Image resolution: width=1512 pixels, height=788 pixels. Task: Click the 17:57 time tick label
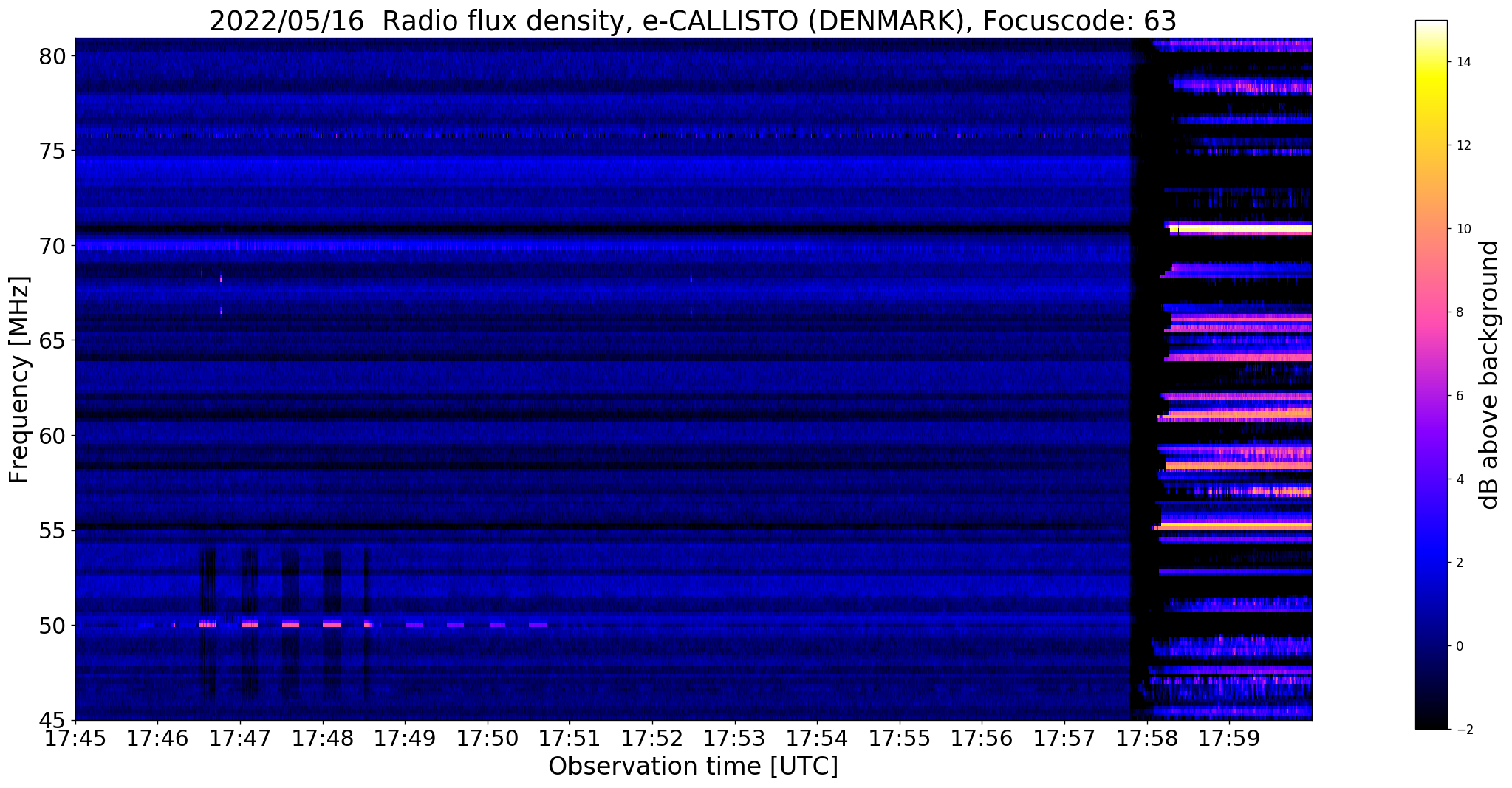click(x=1064, y=739)
